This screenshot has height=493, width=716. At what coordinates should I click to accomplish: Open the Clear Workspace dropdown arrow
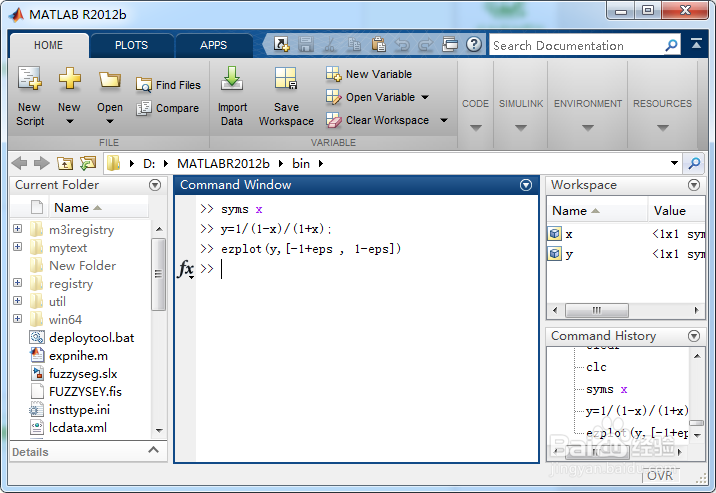(x=444, y=121)
